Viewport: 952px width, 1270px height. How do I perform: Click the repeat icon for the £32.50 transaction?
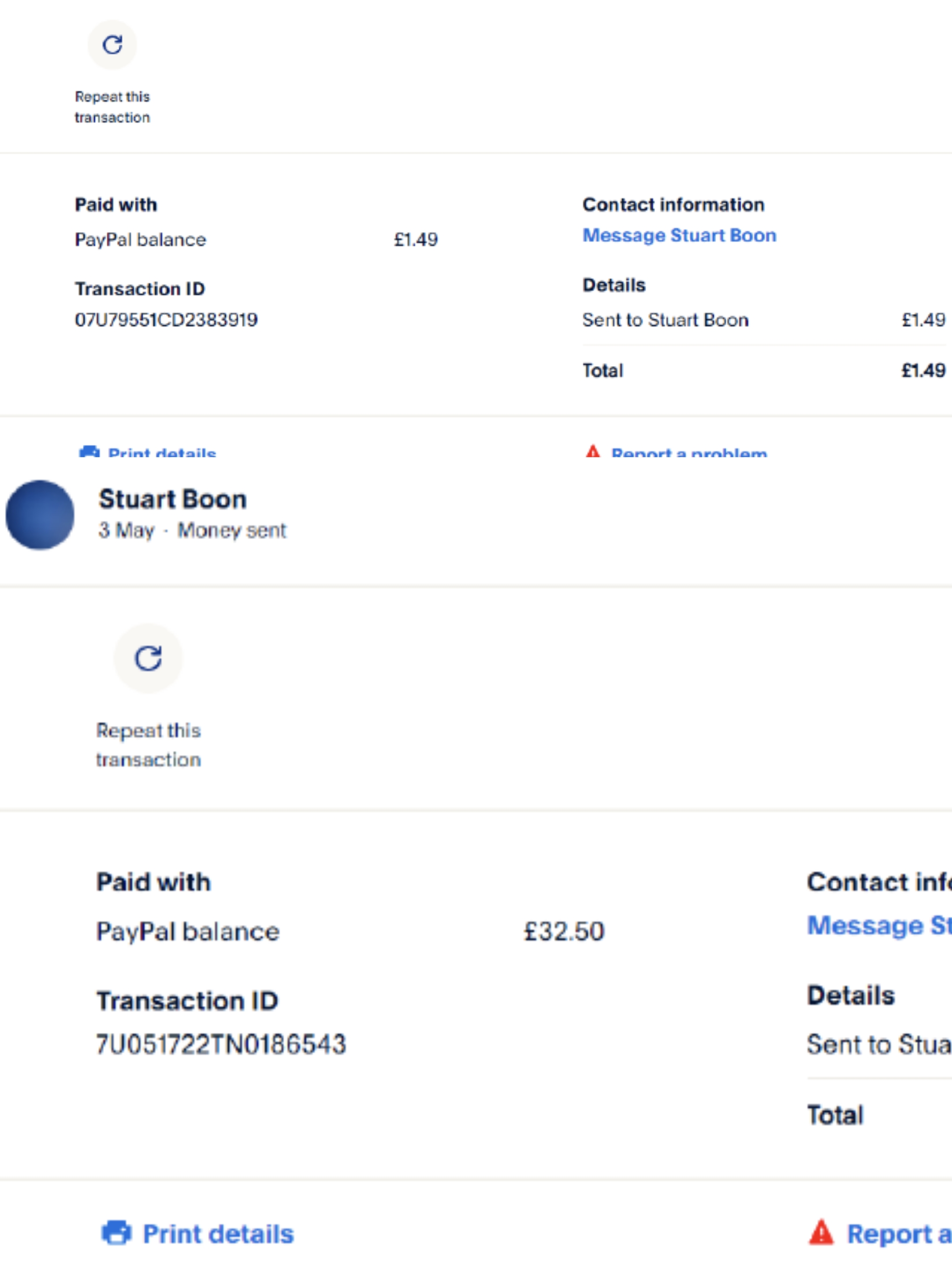click(148, 658)
